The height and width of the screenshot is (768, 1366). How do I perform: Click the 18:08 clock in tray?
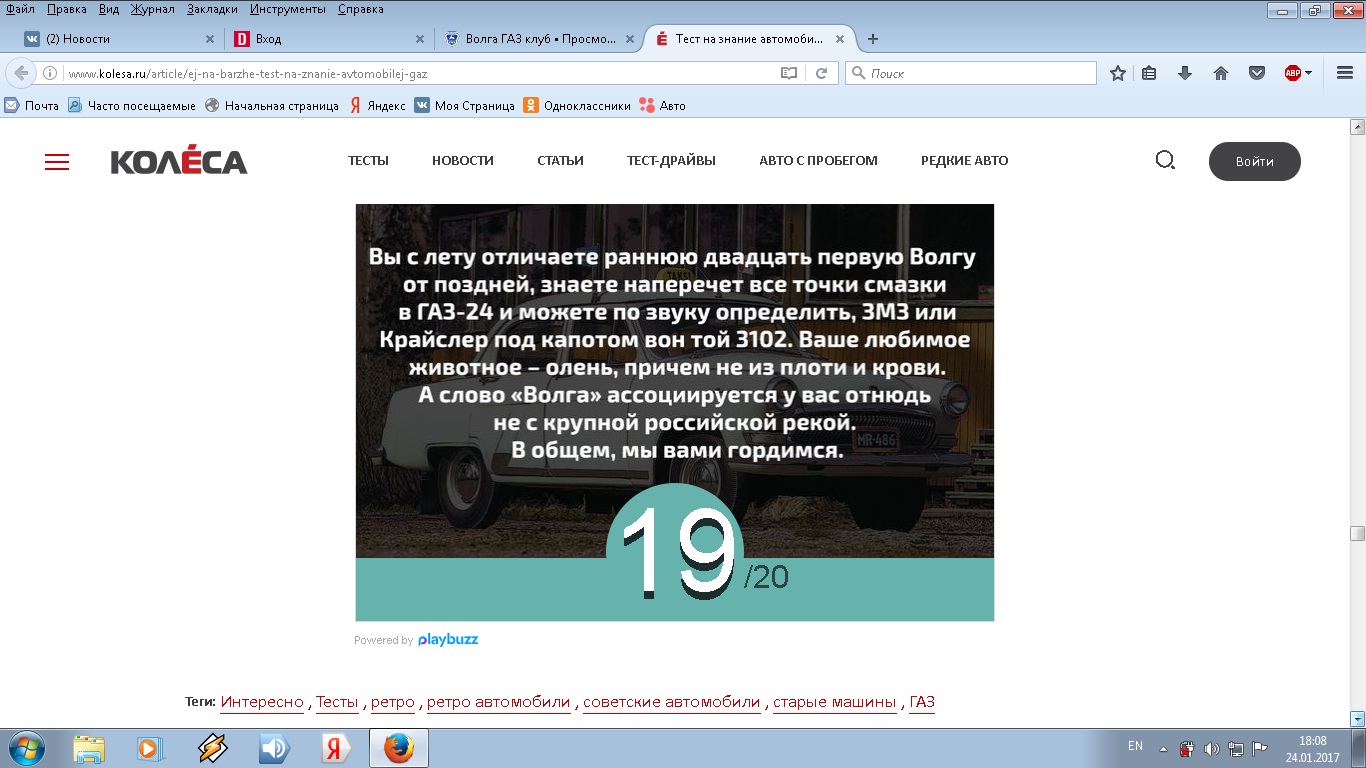(x=1312, y=741)
